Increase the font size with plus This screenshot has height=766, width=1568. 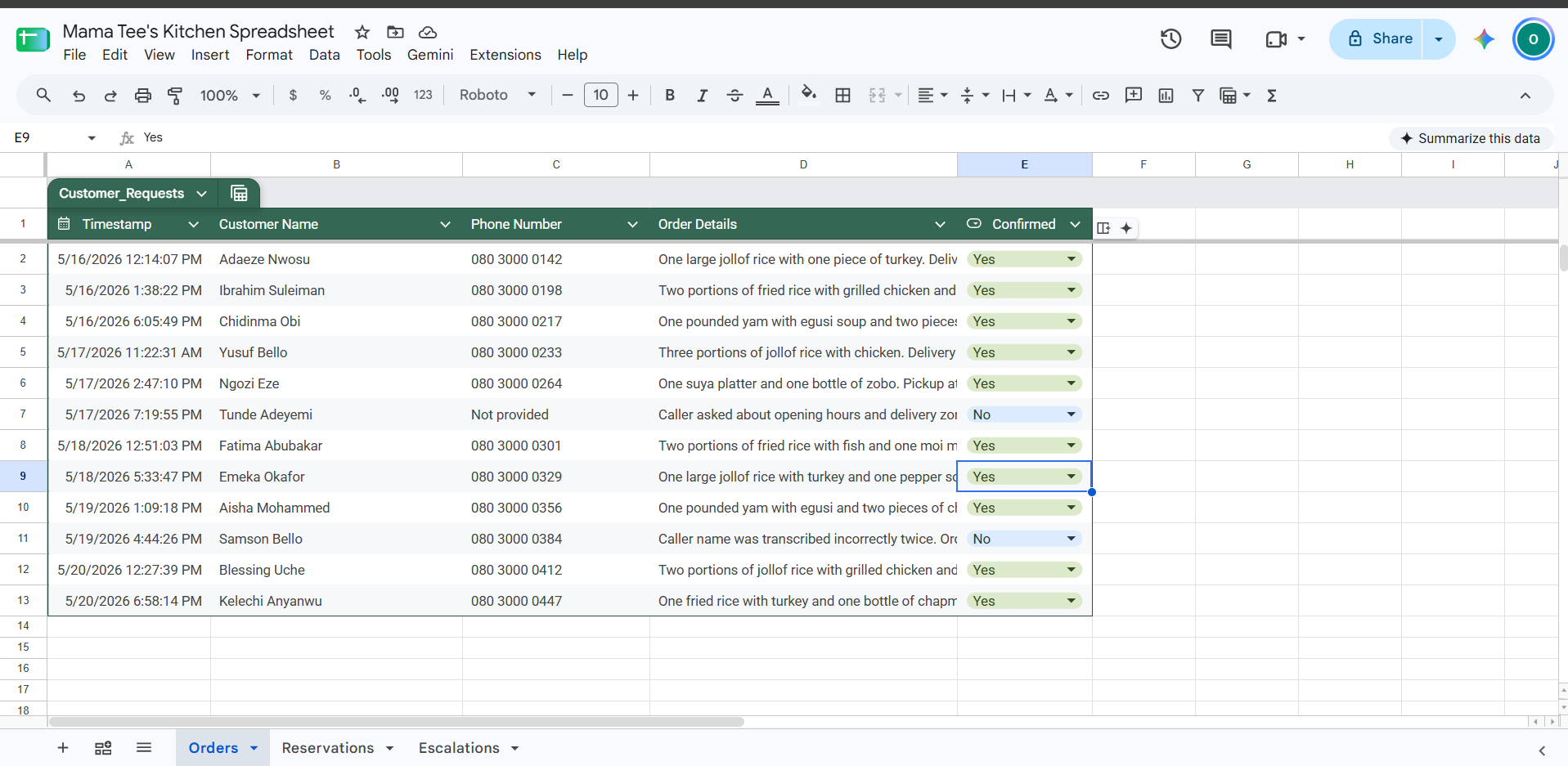pyautogui.click(x=633, y=95)
